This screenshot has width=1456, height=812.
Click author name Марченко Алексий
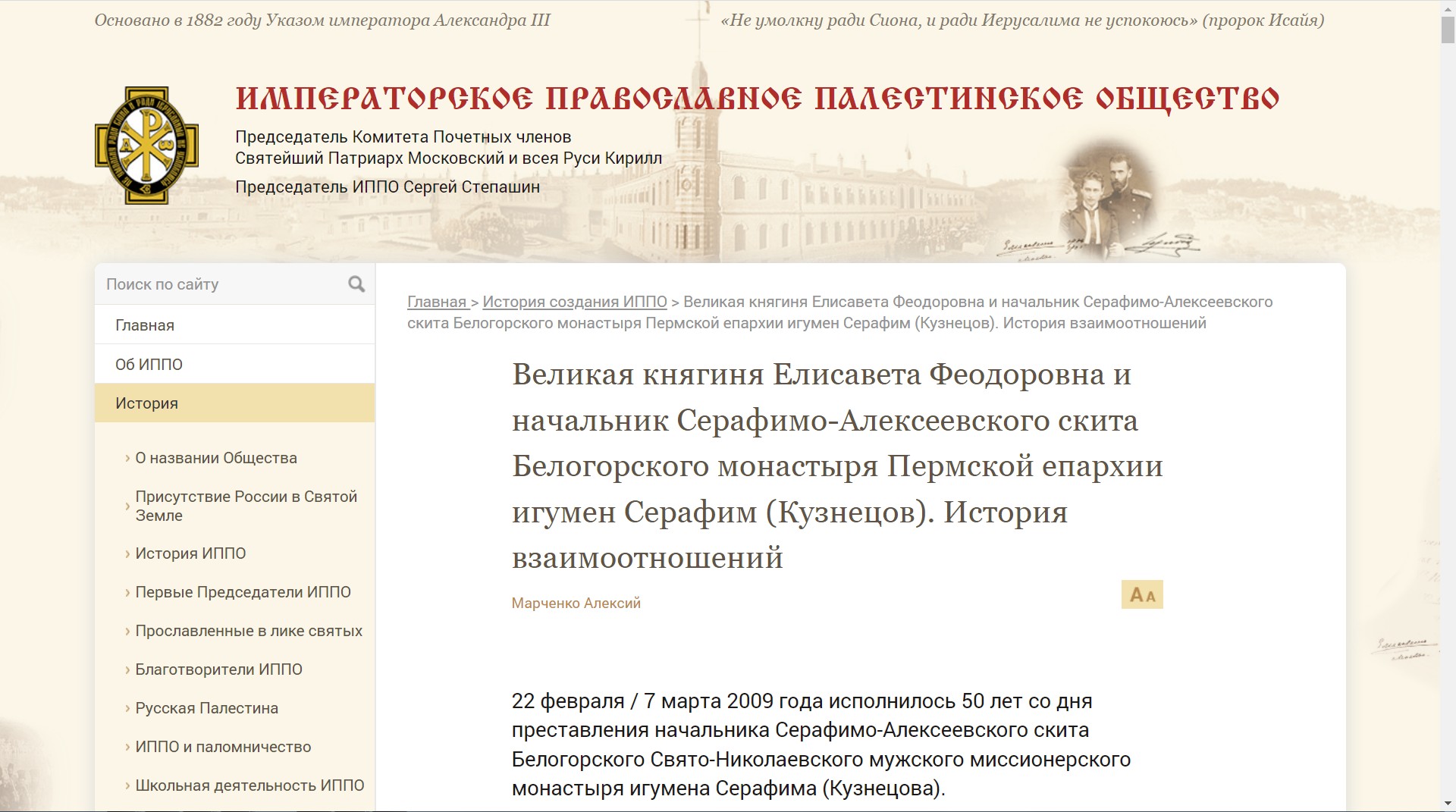coord(576,604)
